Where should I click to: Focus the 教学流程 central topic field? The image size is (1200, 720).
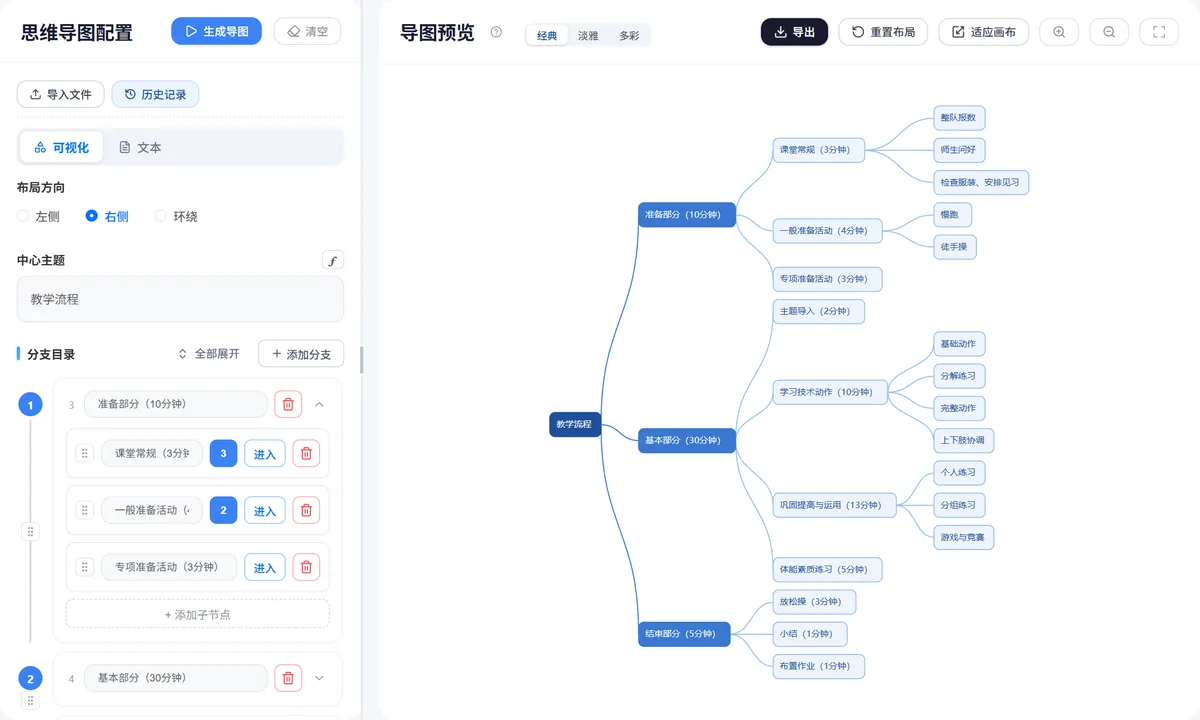180,299
